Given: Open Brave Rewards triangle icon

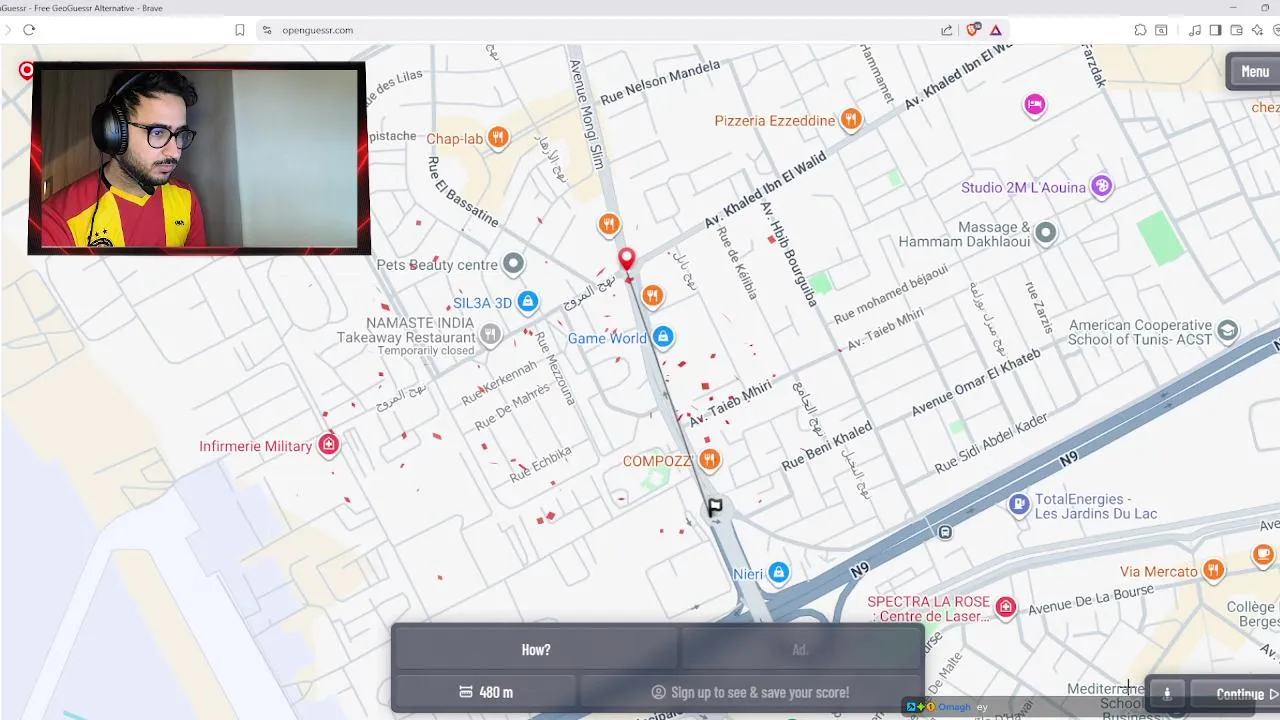Looking at the screenshot, I should (996, 30).
